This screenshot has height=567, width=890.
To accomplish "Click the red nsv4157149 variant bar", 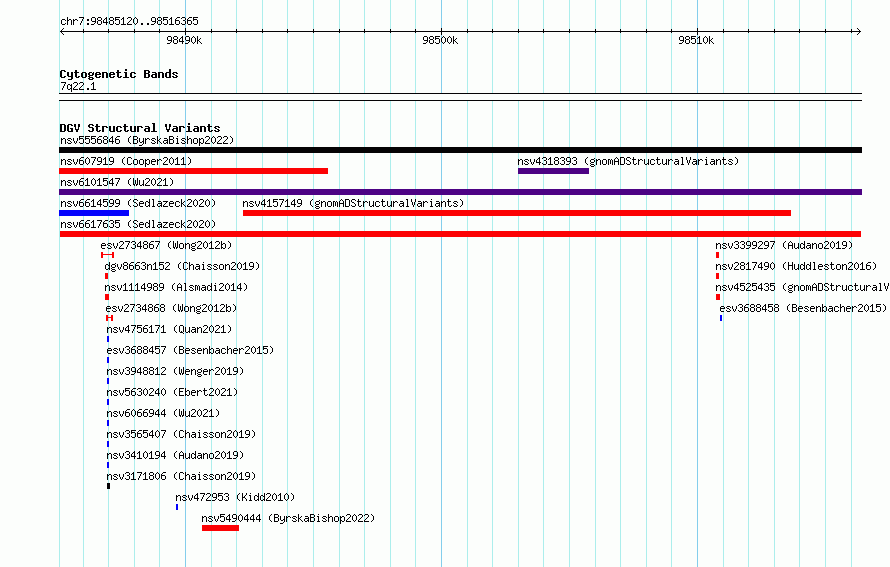I will (517, 213).
